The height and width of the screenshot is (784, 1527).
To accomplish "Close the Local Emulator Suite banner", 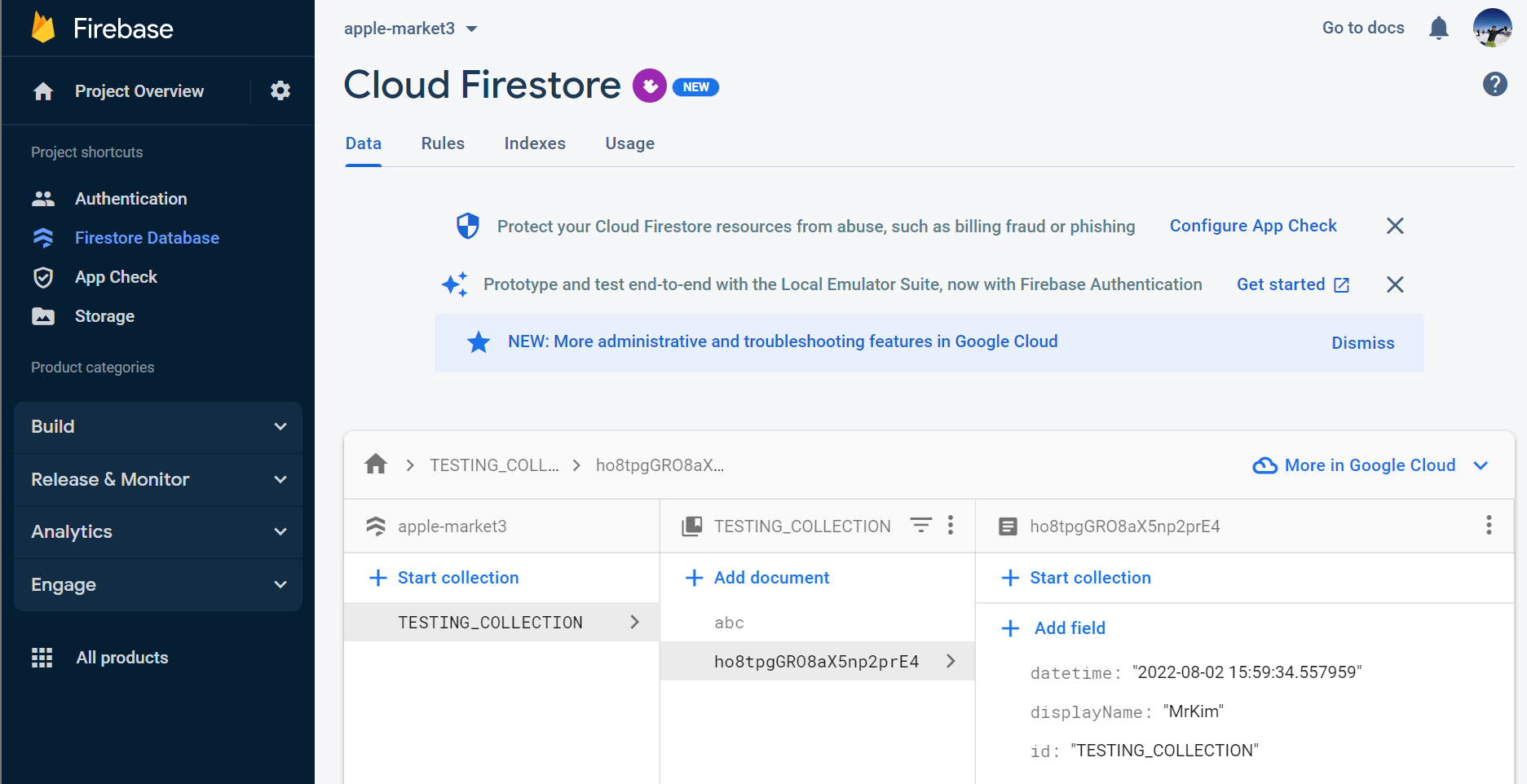I will pos(1395,284).
